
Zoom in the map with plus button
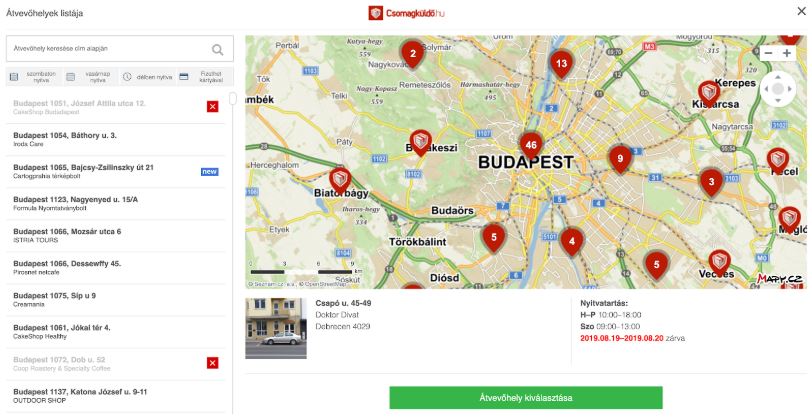click(x=787, y=53)
